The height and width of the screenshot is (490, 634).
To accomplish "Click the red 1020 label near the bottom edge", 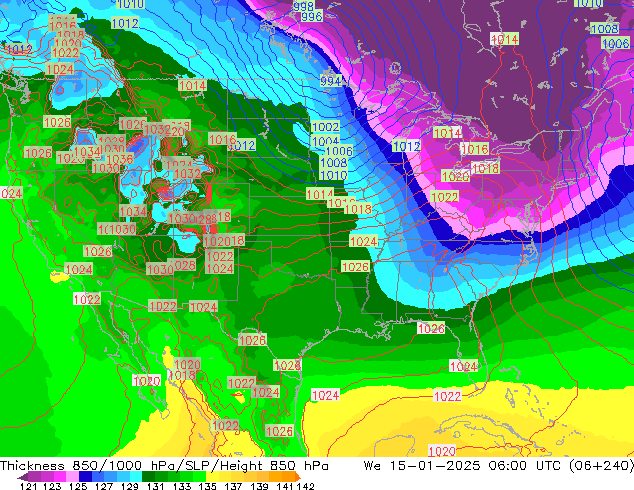I will [x=442, y=451].
